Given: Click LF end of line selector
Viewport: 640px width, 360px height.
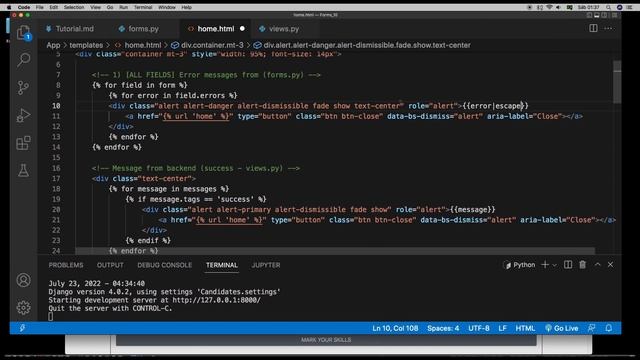Looking at the screenshot, I should (502, 328).
